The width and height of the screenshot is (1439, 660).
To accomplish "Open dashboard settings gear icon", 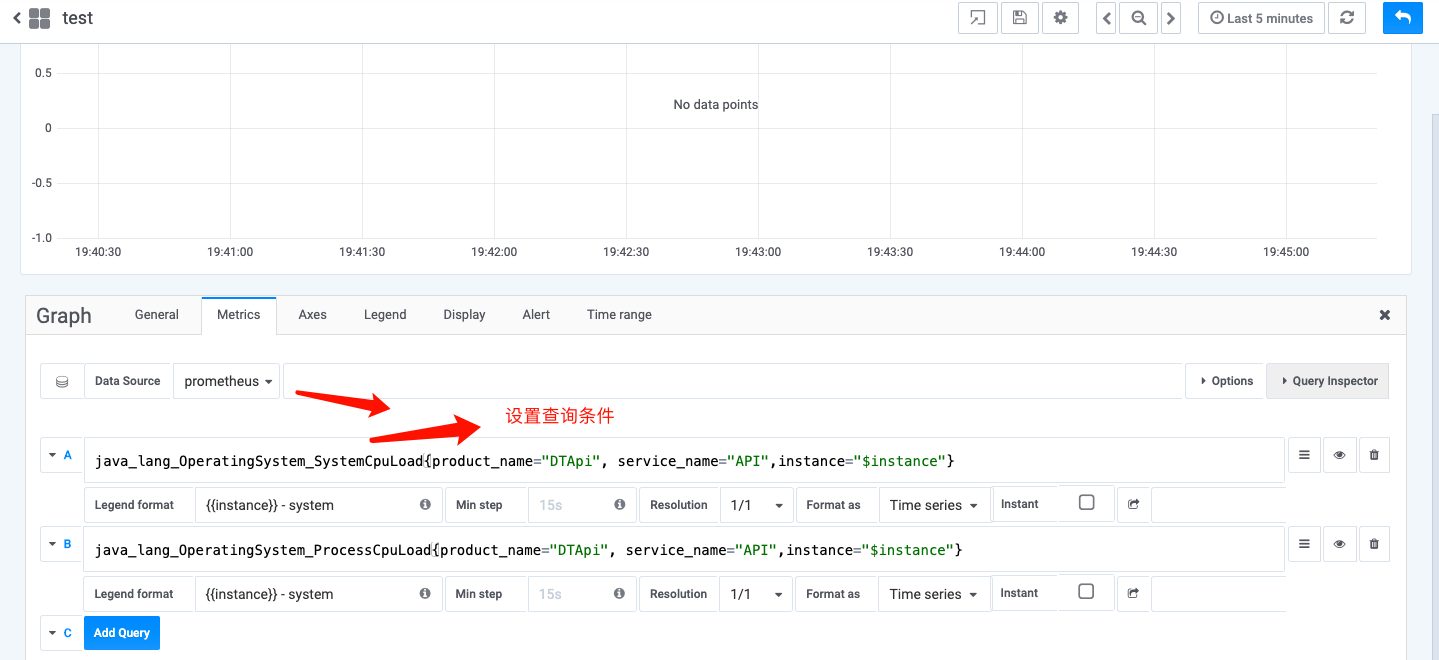I will 1060,18.
